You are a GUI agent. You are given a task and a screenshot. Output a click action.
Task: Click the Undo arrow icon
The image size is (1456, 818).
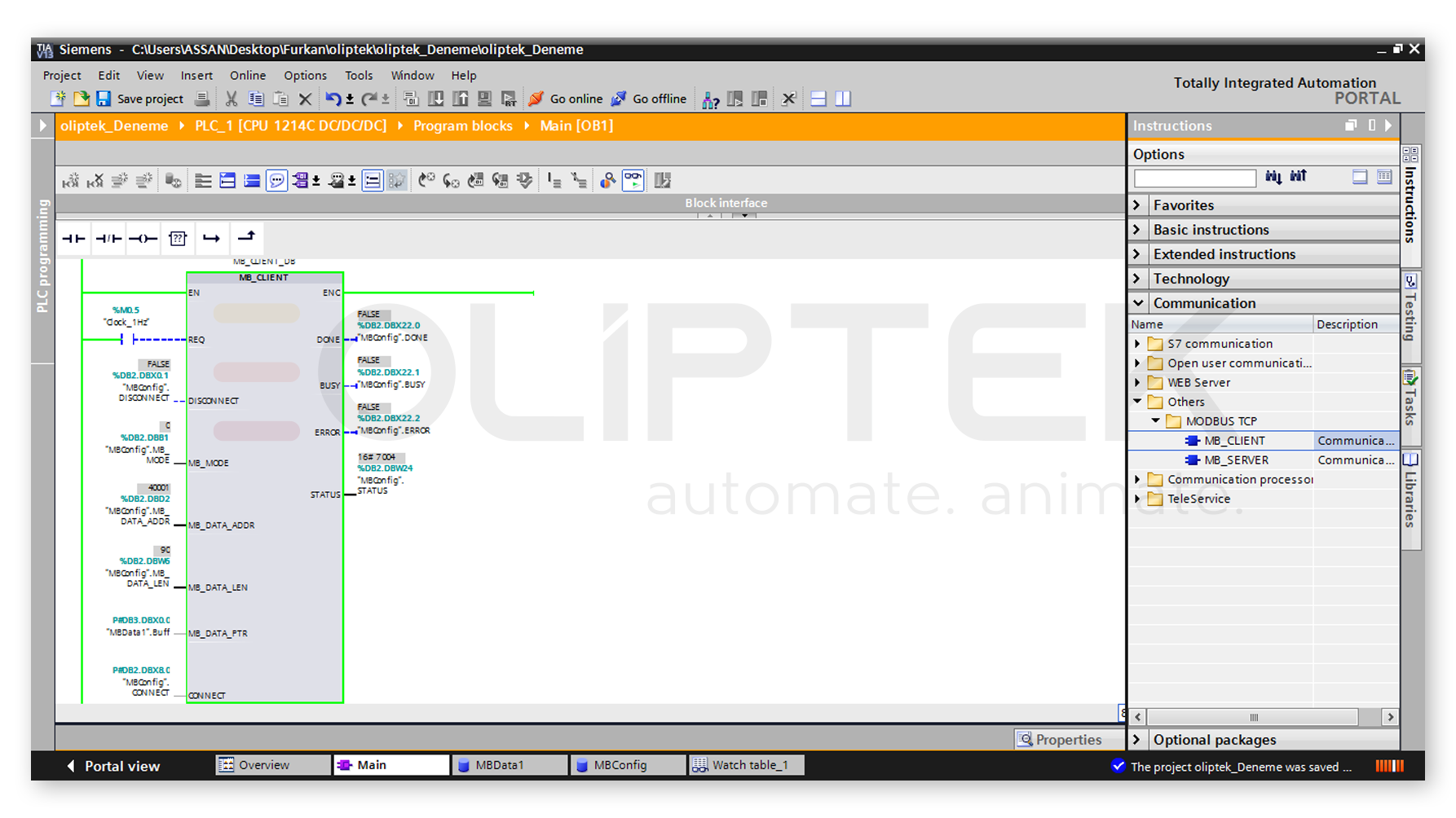coord(333,99)
